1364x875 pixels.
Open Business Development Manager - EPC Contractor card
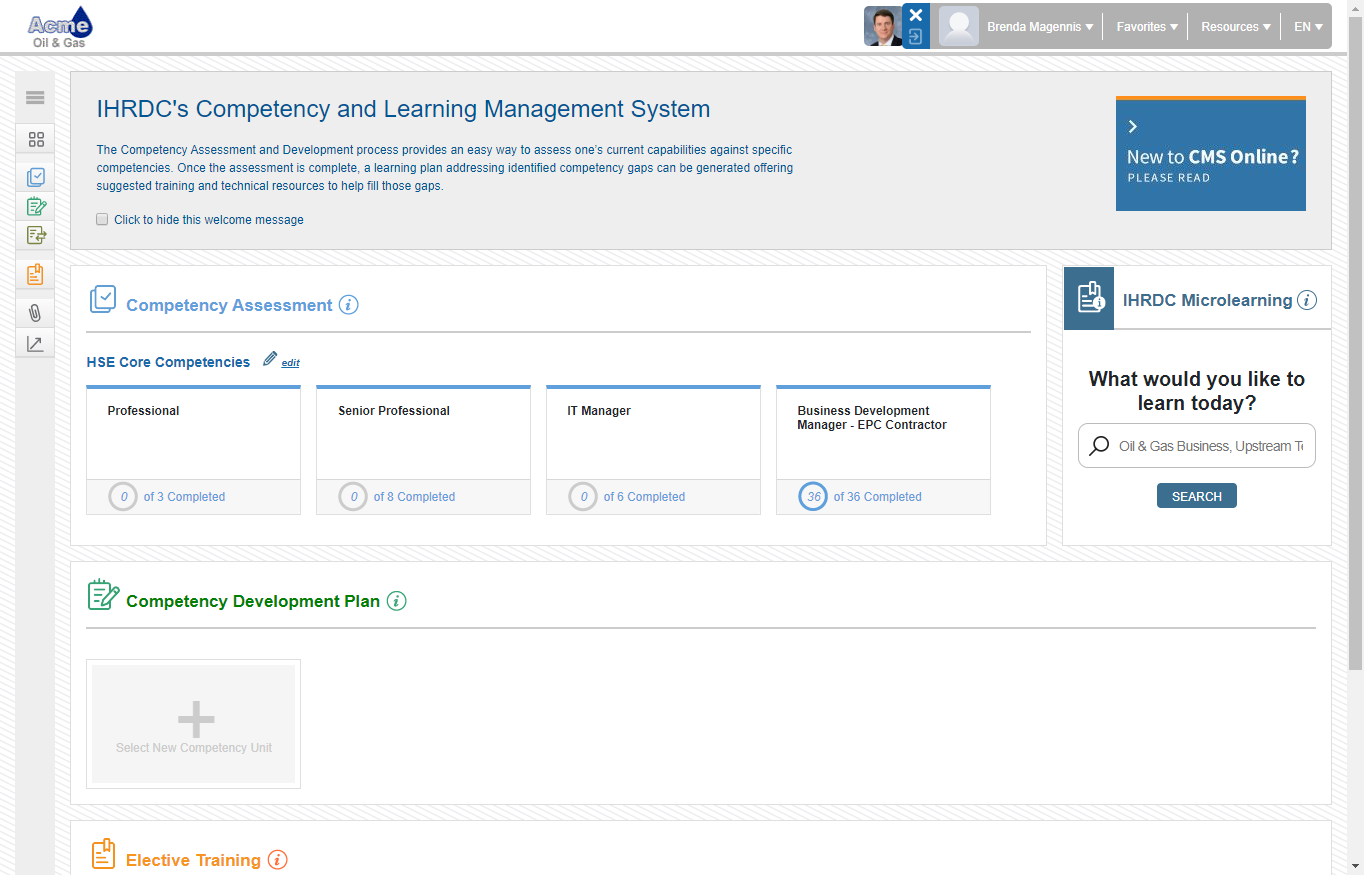884,450
